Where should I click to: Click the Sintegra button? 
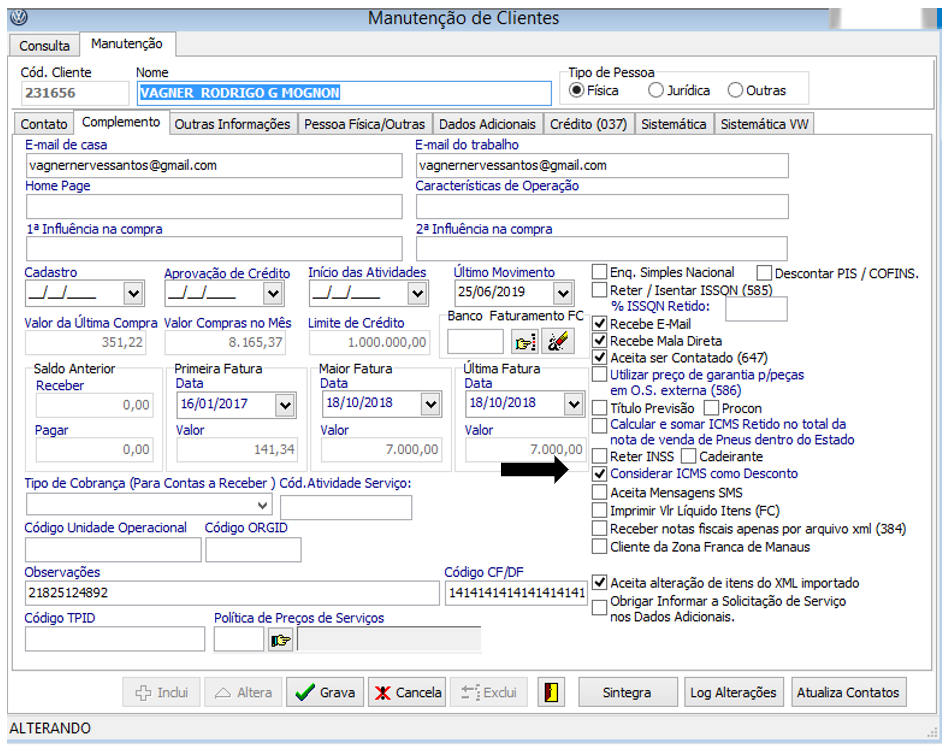627,692
